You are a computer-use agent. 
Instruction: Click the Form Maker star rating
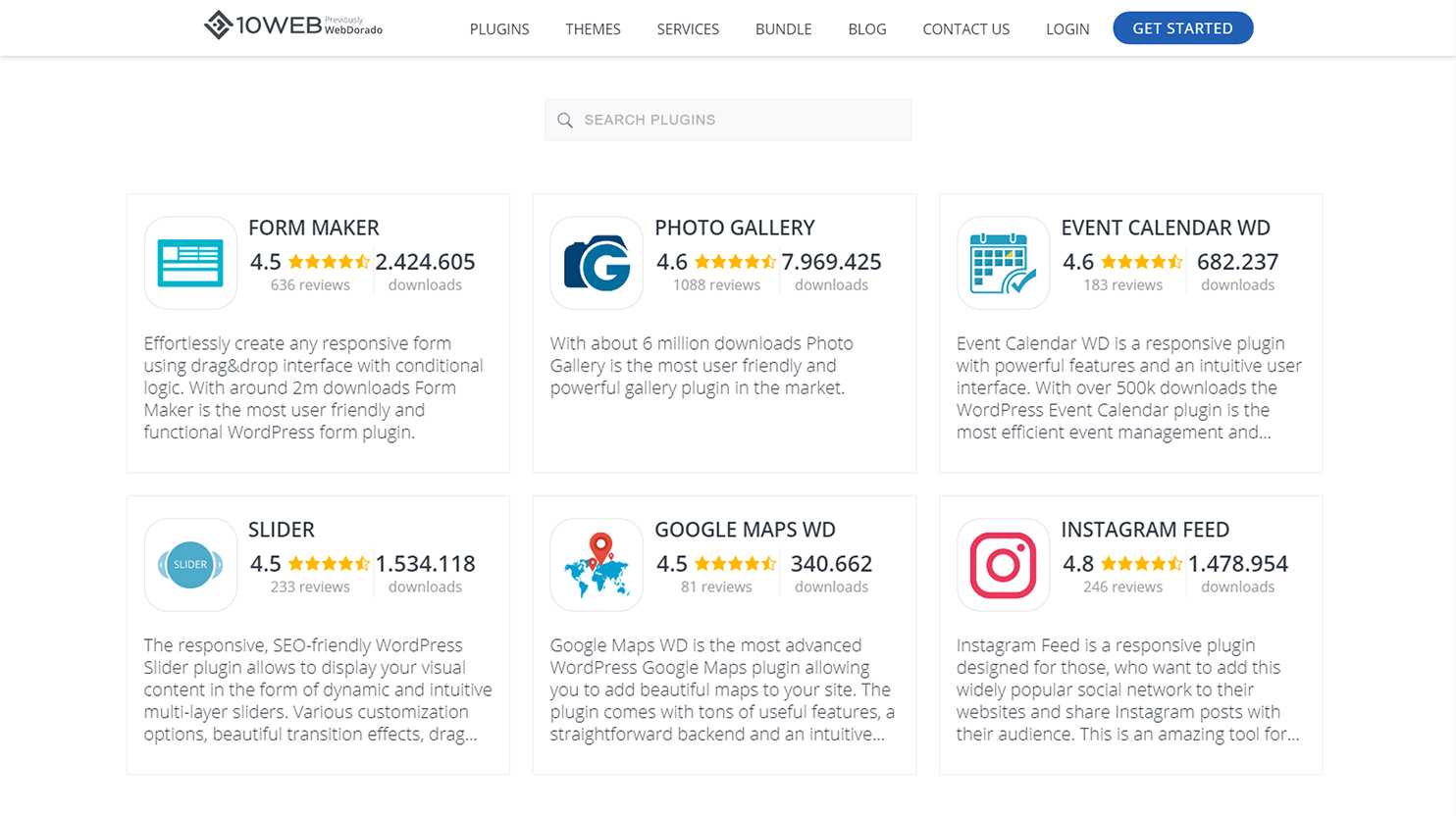(x=329, y=262)
